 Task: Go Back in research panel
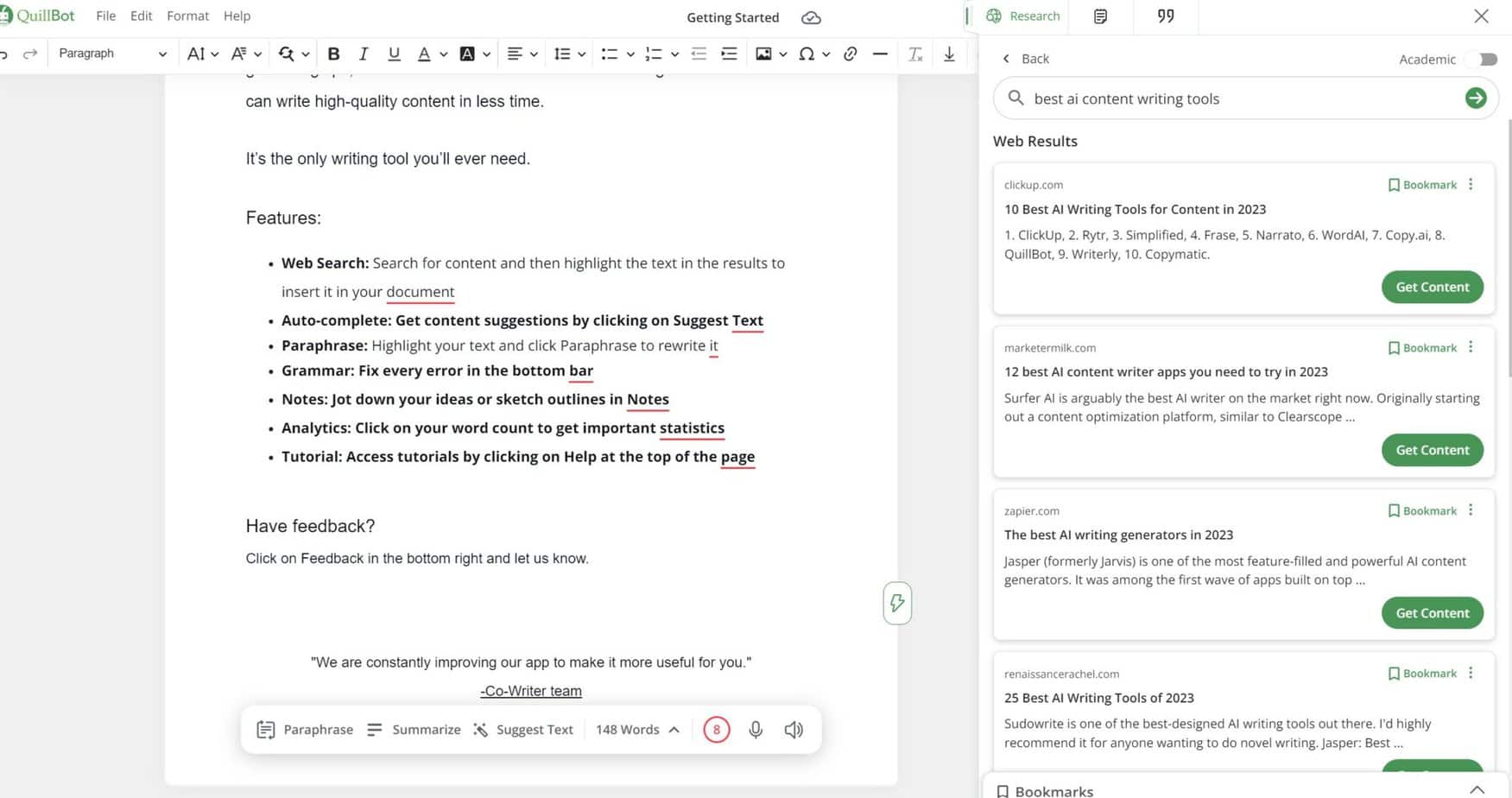[x=1026, y=59]
